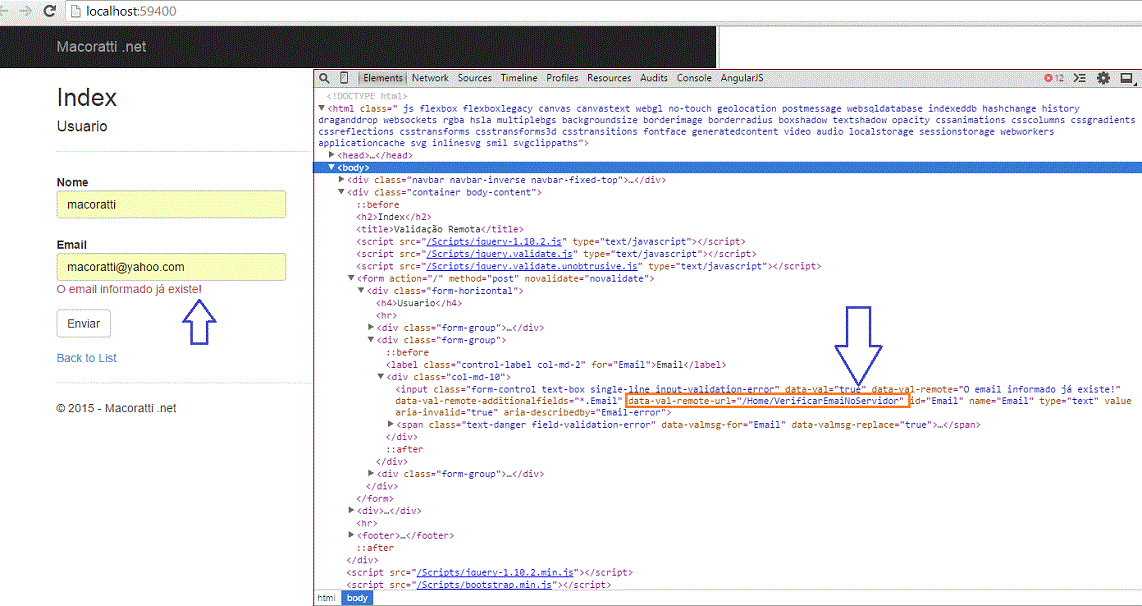Screen dimensions: 1142x606
Task: Go to the Audits tab
Action: 654,78
